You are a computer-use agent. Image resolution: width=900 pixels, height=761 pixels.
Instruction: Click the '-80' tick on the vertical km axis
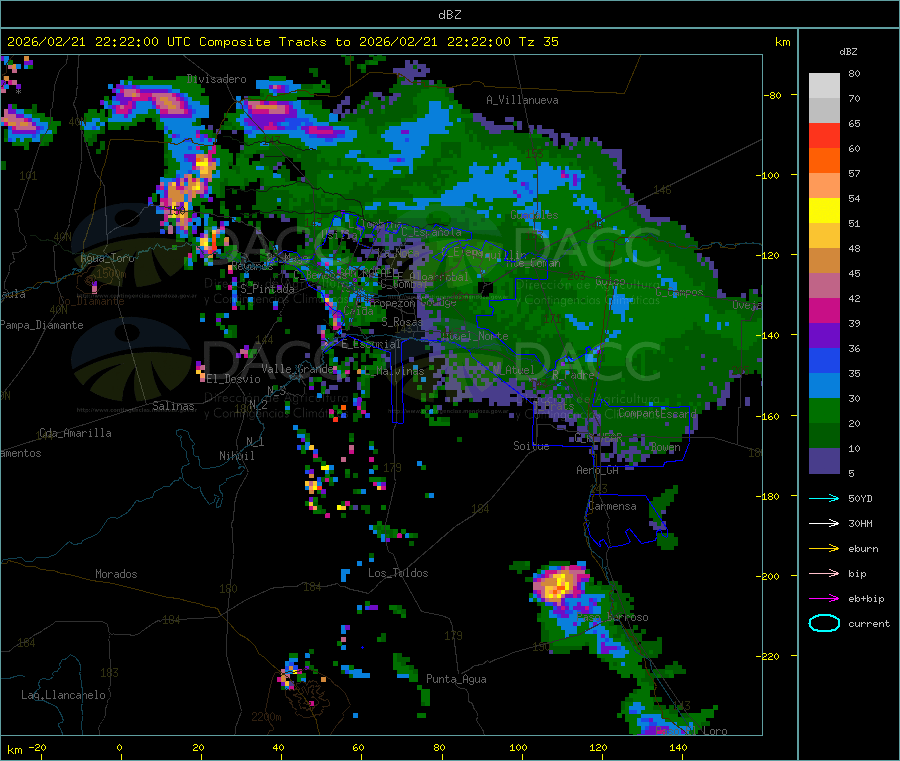[x=773, y=95]
